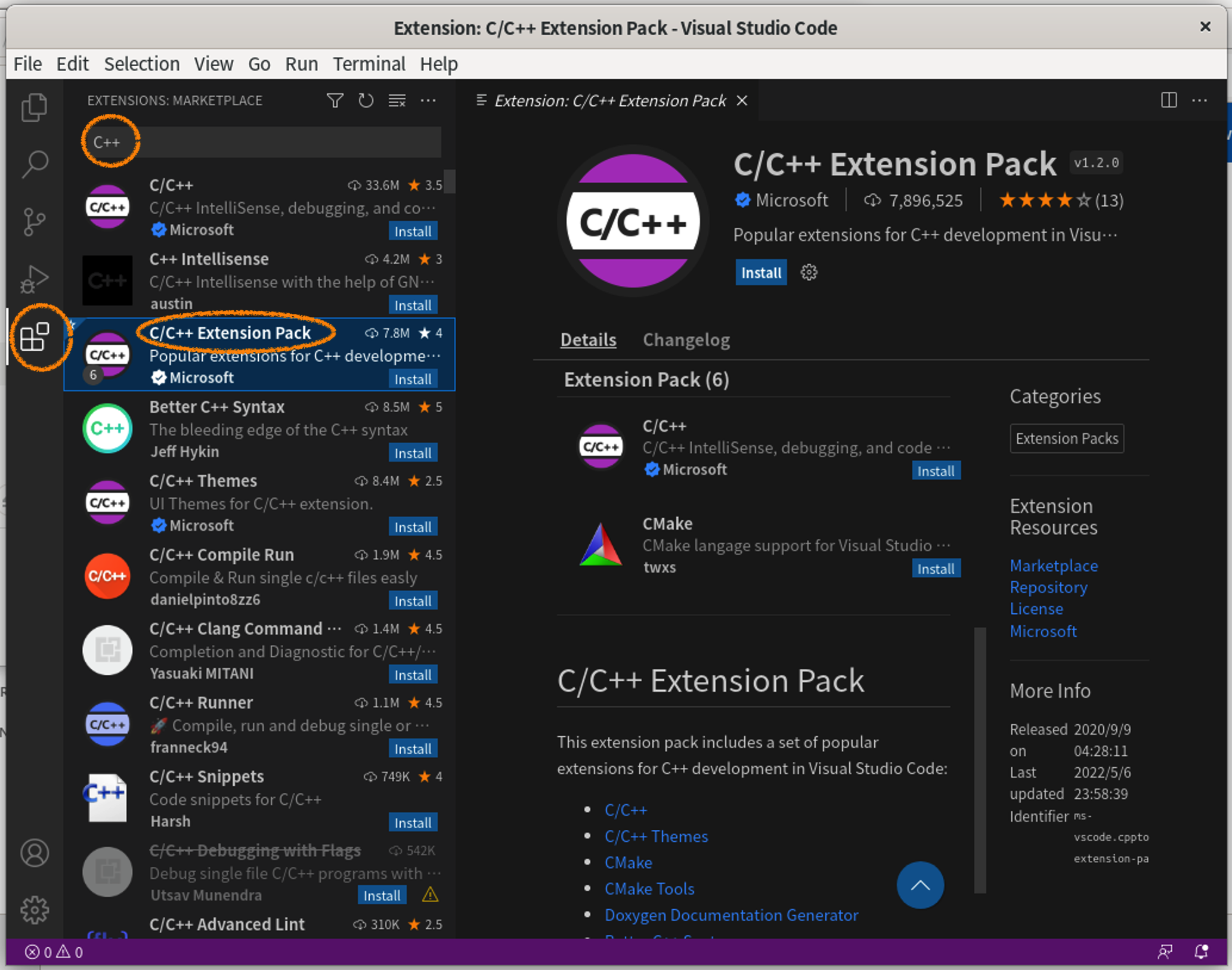Open Views and More Actions ellipsis

pos(428,100)
